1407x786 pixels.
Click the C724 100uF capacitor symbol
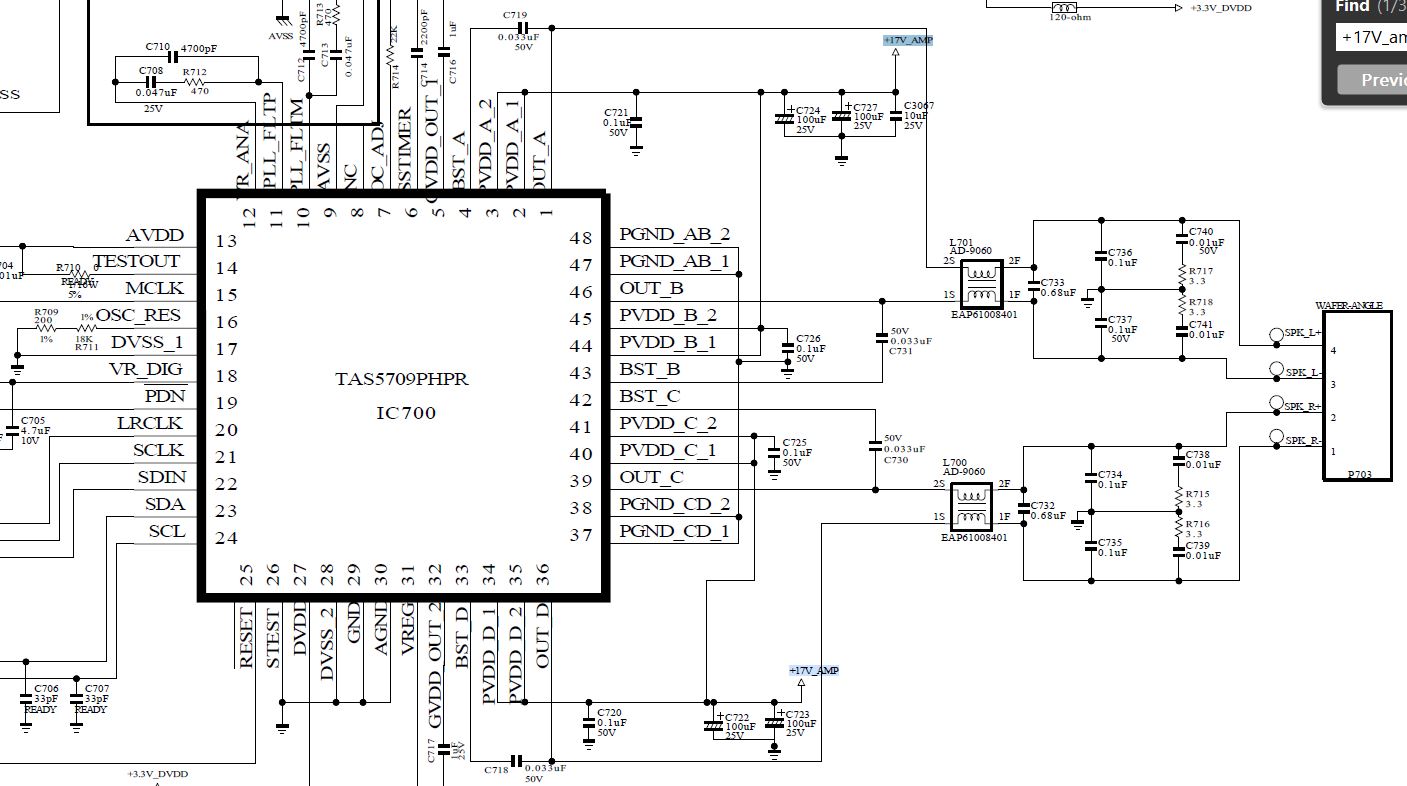pyautogui.click(x=784, y=119)
